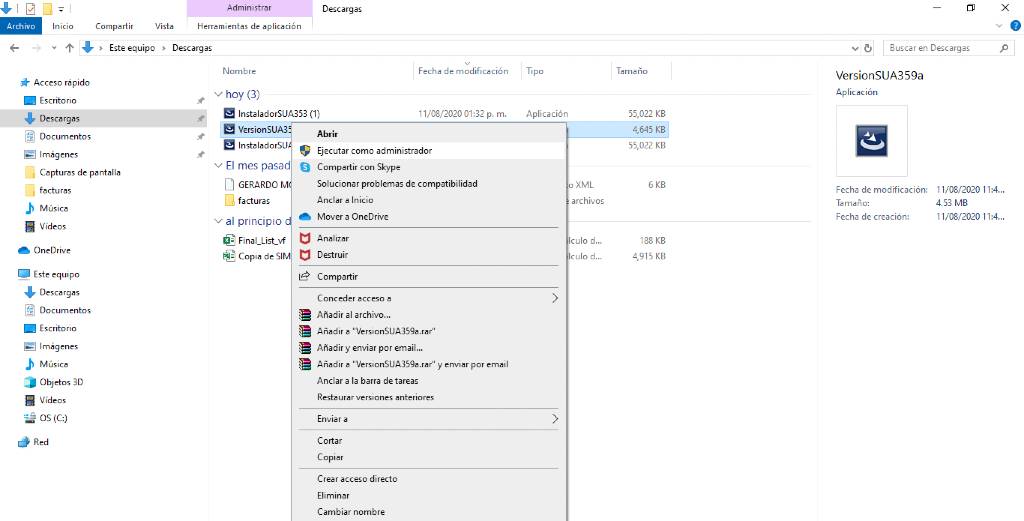Type in the 'Buscar en Descargas' search box
1024x521 pixels.
(x=940, y=47)
